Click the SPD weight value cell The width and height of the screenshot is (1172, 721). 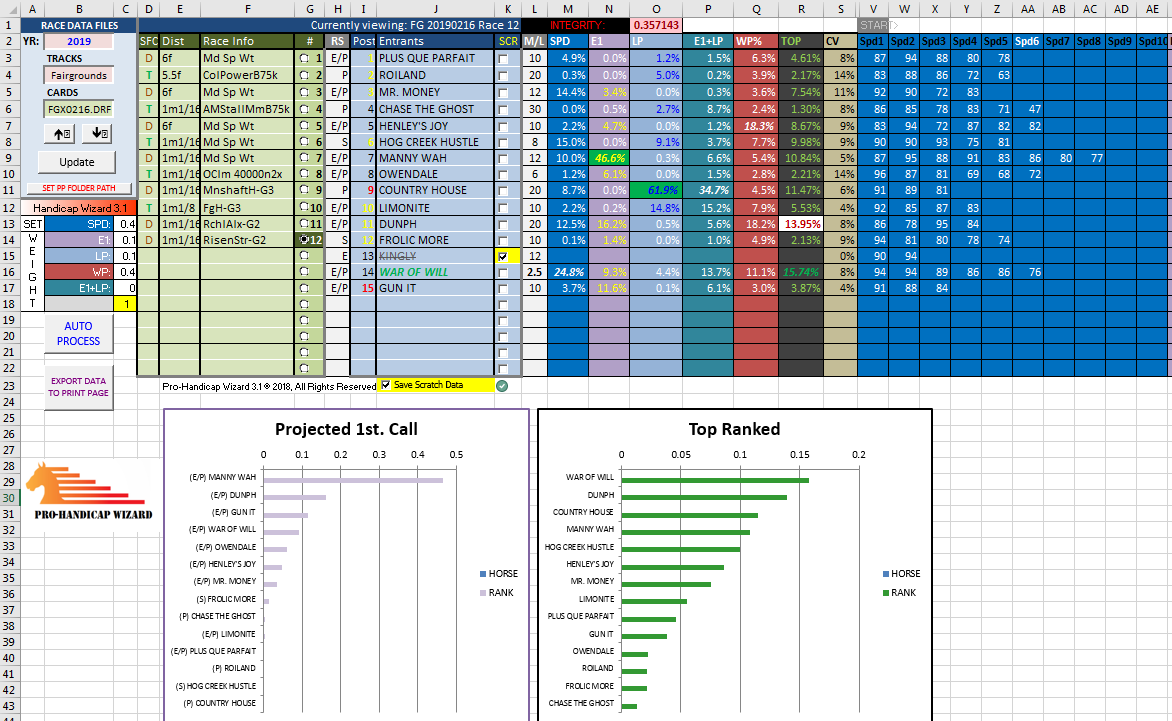(125, 224)
